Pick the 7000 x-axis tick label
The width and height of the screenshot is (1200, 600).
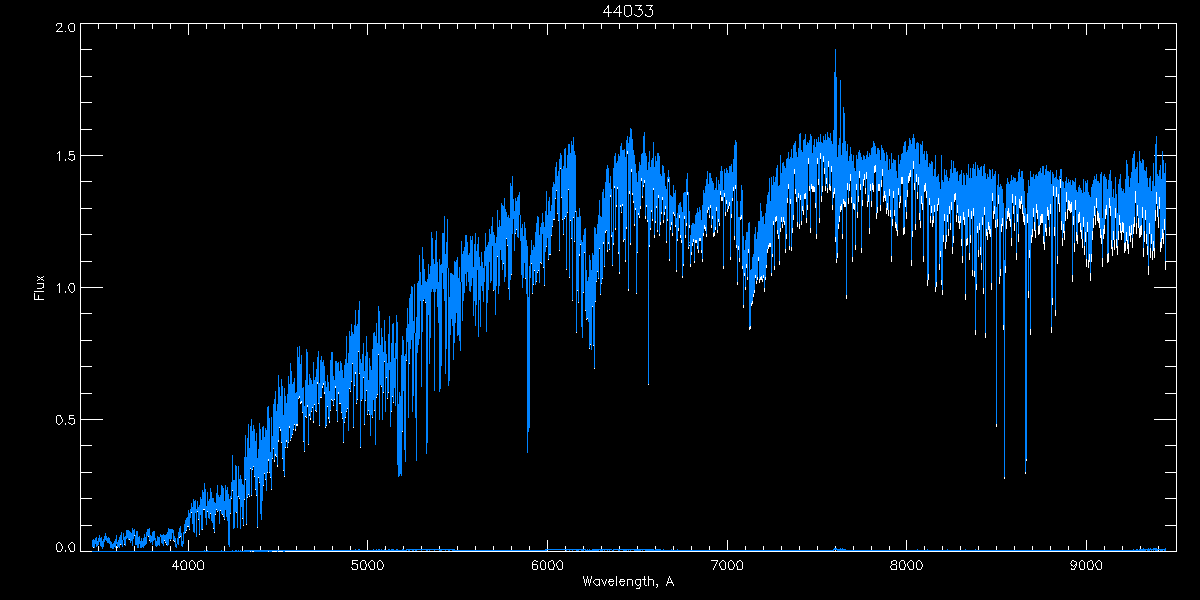(x=727, y=565)
